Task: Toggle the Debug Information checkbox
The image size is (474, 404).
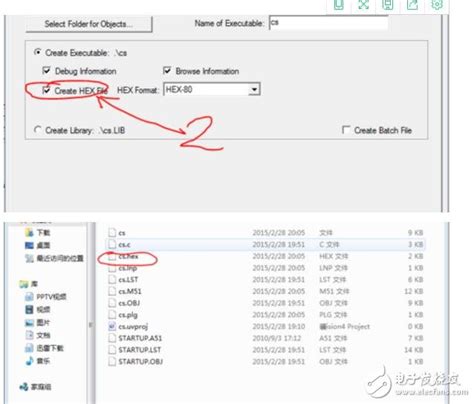Action: click(x=46, y=71)
